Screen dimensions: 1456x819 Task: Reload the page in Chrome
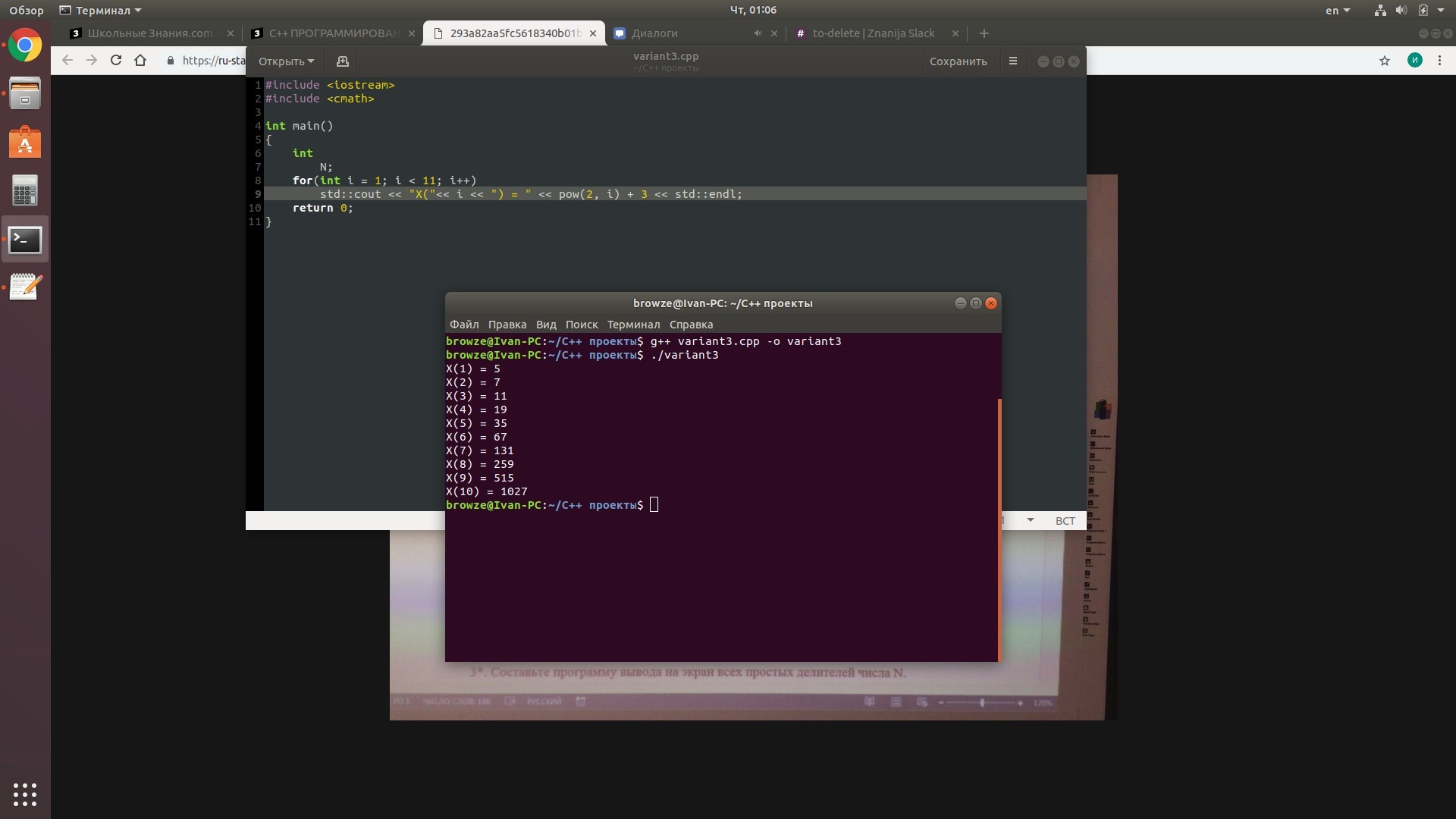[x=116, y=61]
